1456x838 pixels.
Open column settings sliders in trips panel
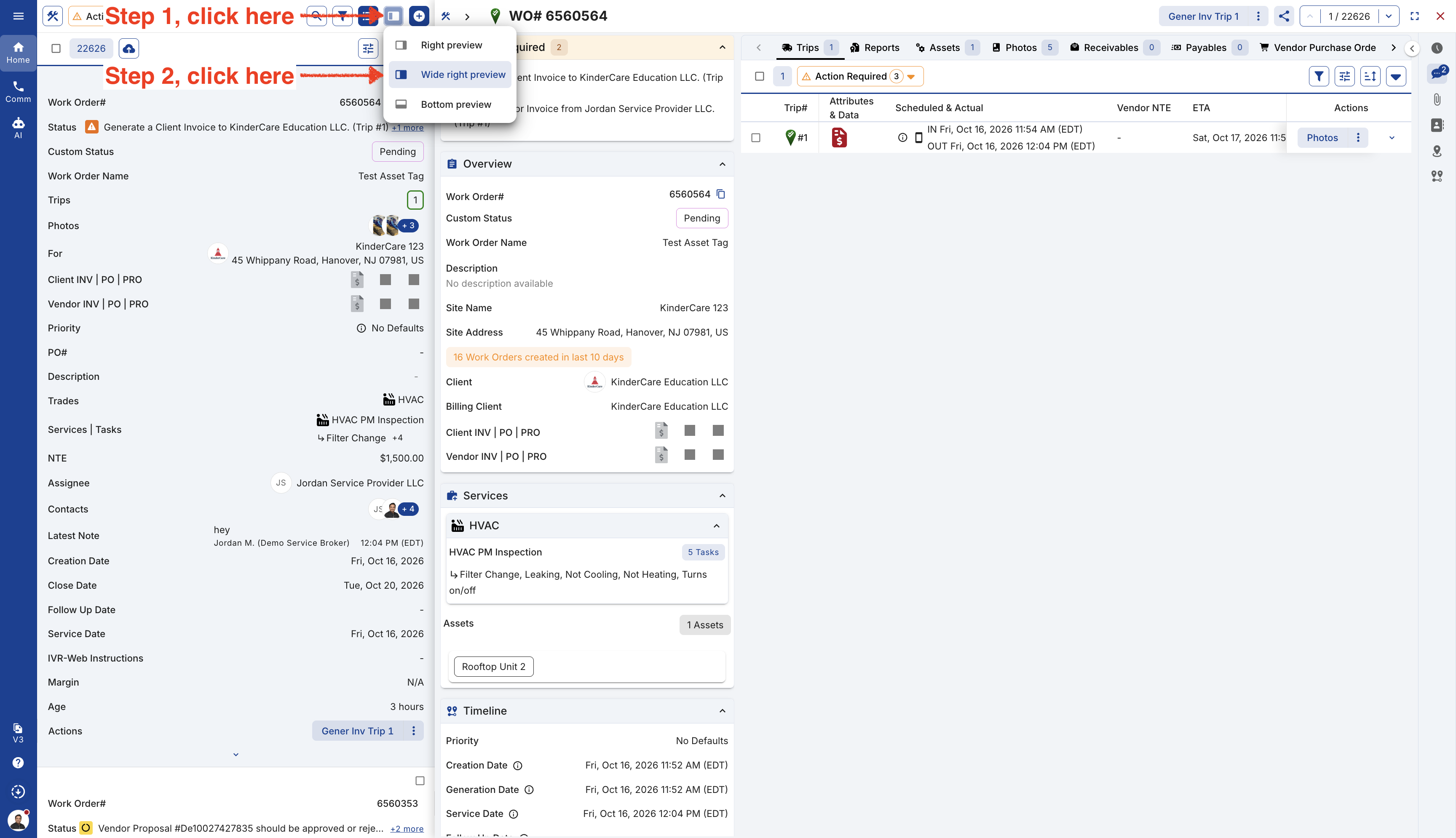[x=1345, y=76]
